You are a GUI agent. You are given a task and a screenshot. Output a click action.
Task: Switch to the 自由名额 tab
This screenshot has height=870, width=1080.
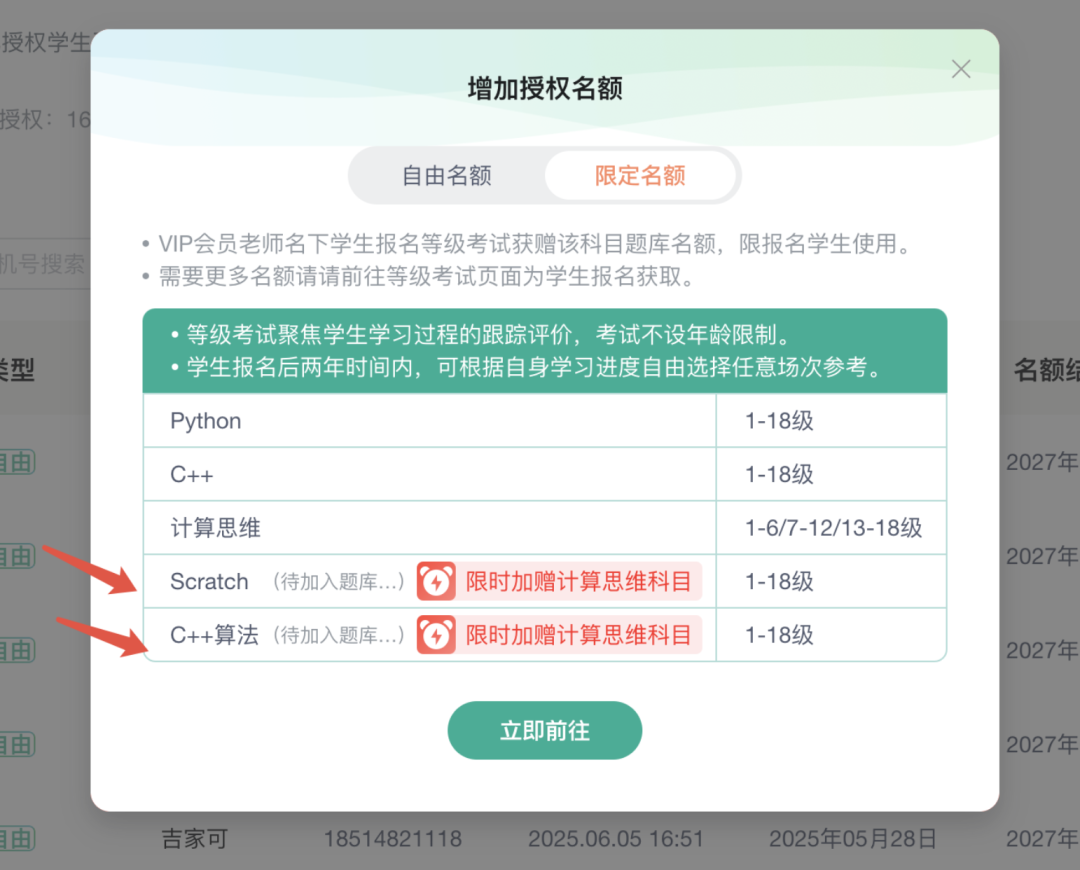pos(446,176)
